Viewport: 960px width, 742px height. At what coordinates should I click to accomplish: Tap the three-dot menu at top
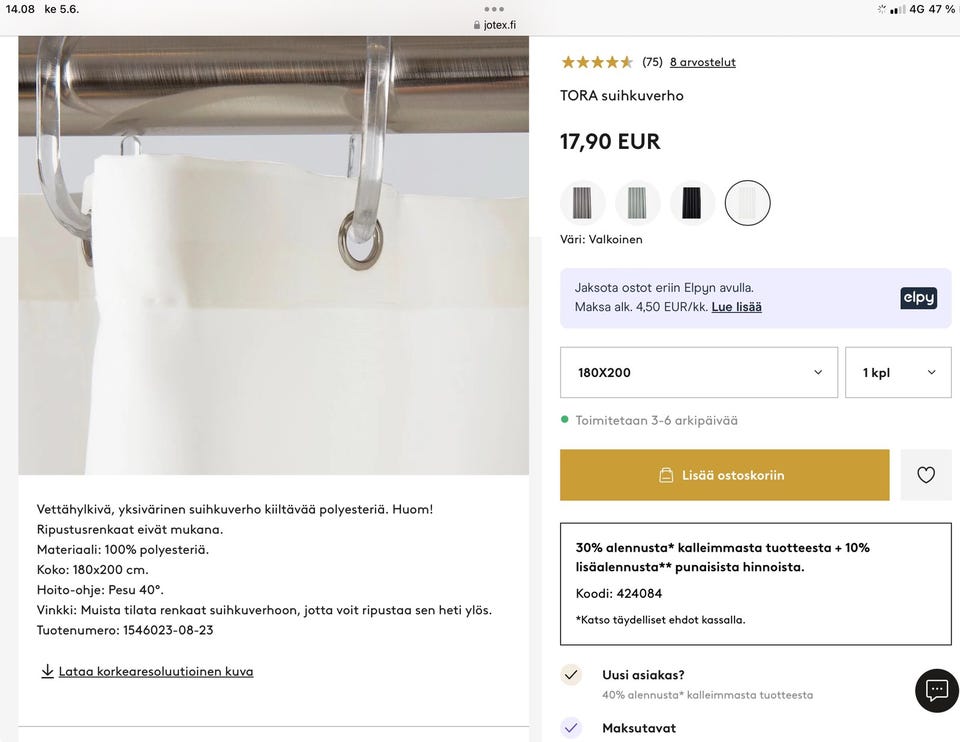point(494,8)
